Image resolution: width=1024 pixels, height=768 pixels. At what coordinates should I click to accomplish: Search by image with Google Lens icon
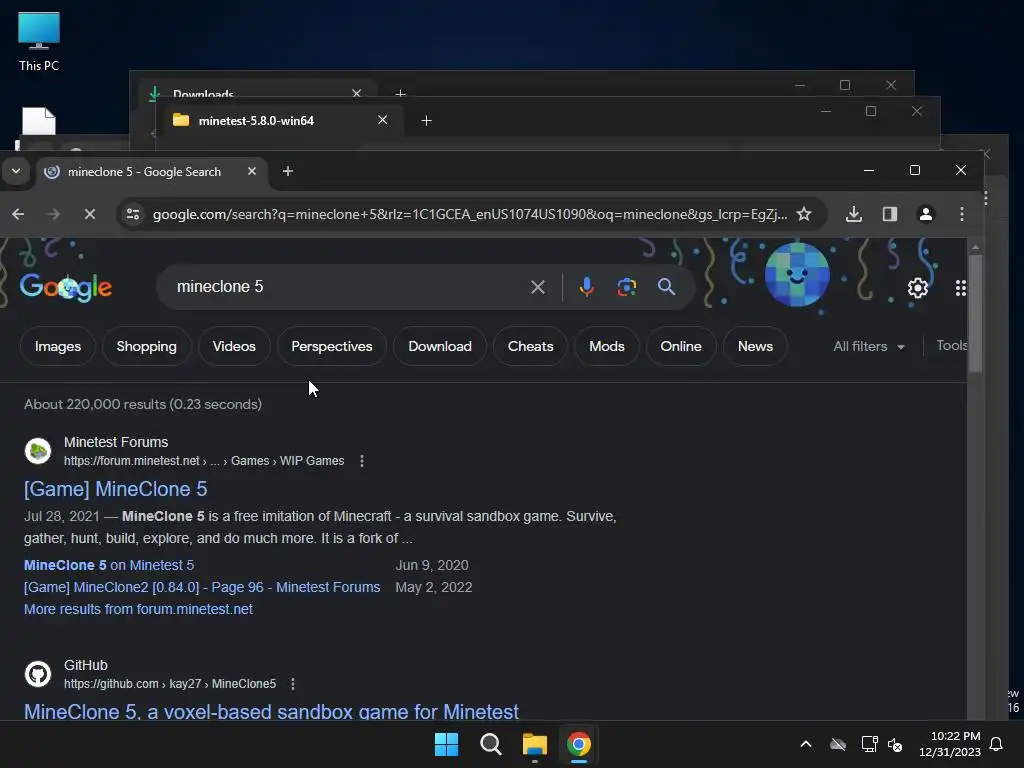pyautogui.click(x=626, y=287)
